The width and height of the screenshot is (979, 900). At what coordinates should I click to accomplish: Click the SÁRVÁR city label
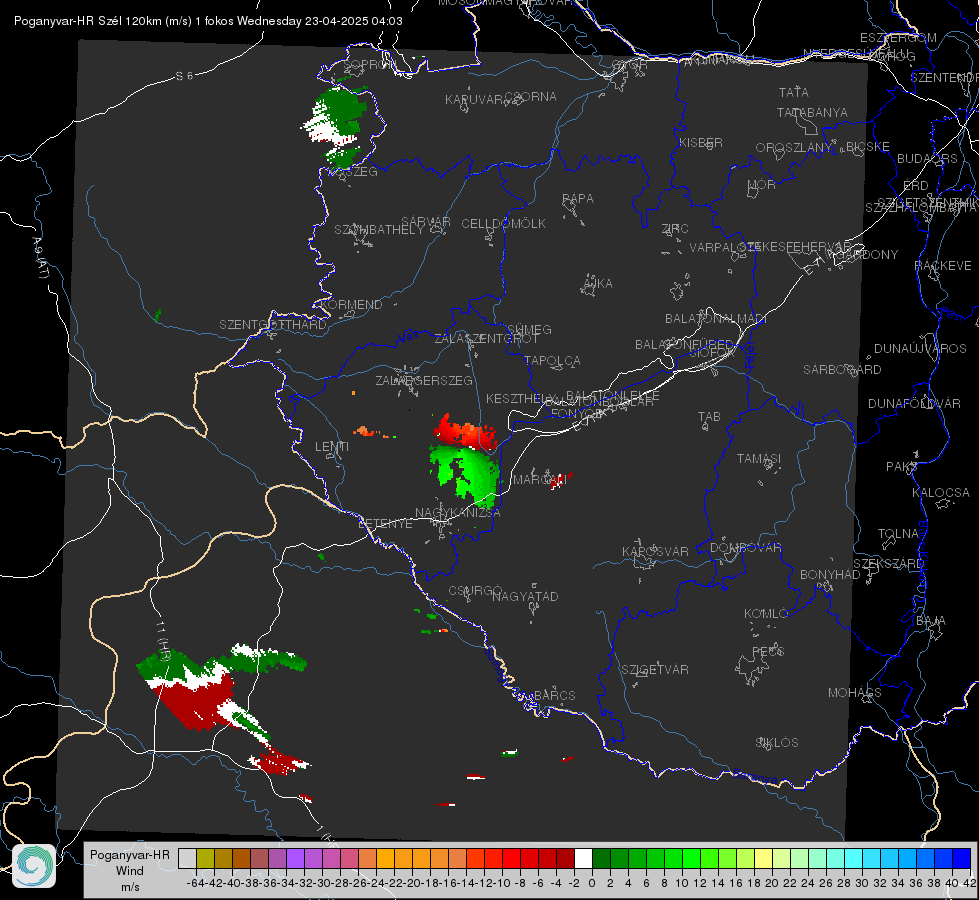[426, 222]
